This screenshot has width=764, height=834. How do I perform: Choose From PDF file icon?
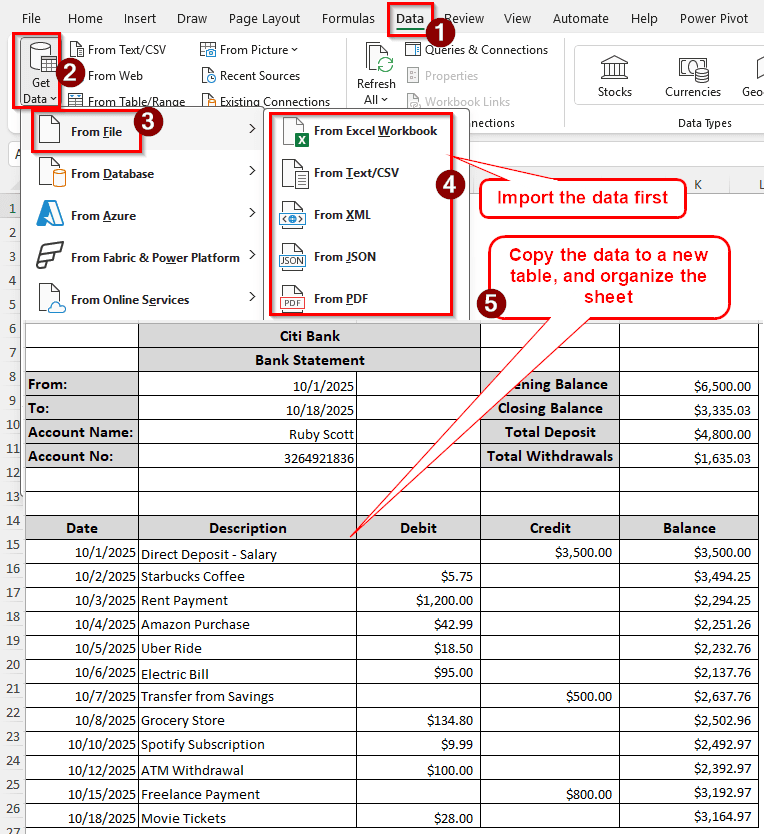coord(293,299)
